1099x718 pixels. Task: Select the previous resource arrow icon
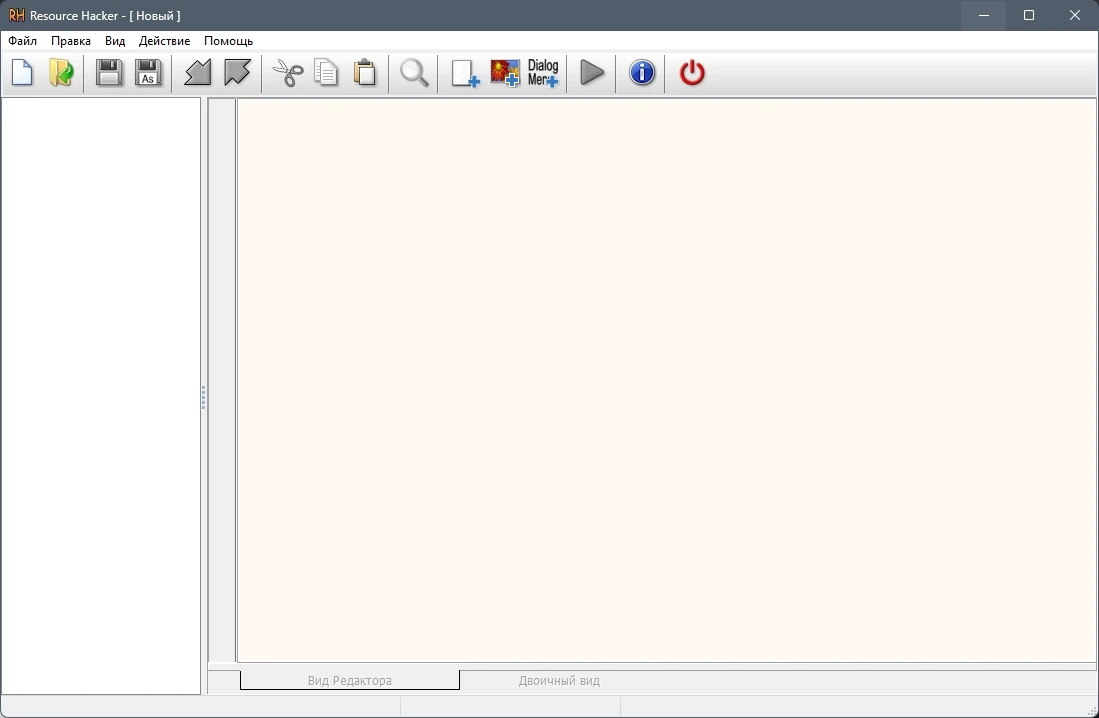198,73
